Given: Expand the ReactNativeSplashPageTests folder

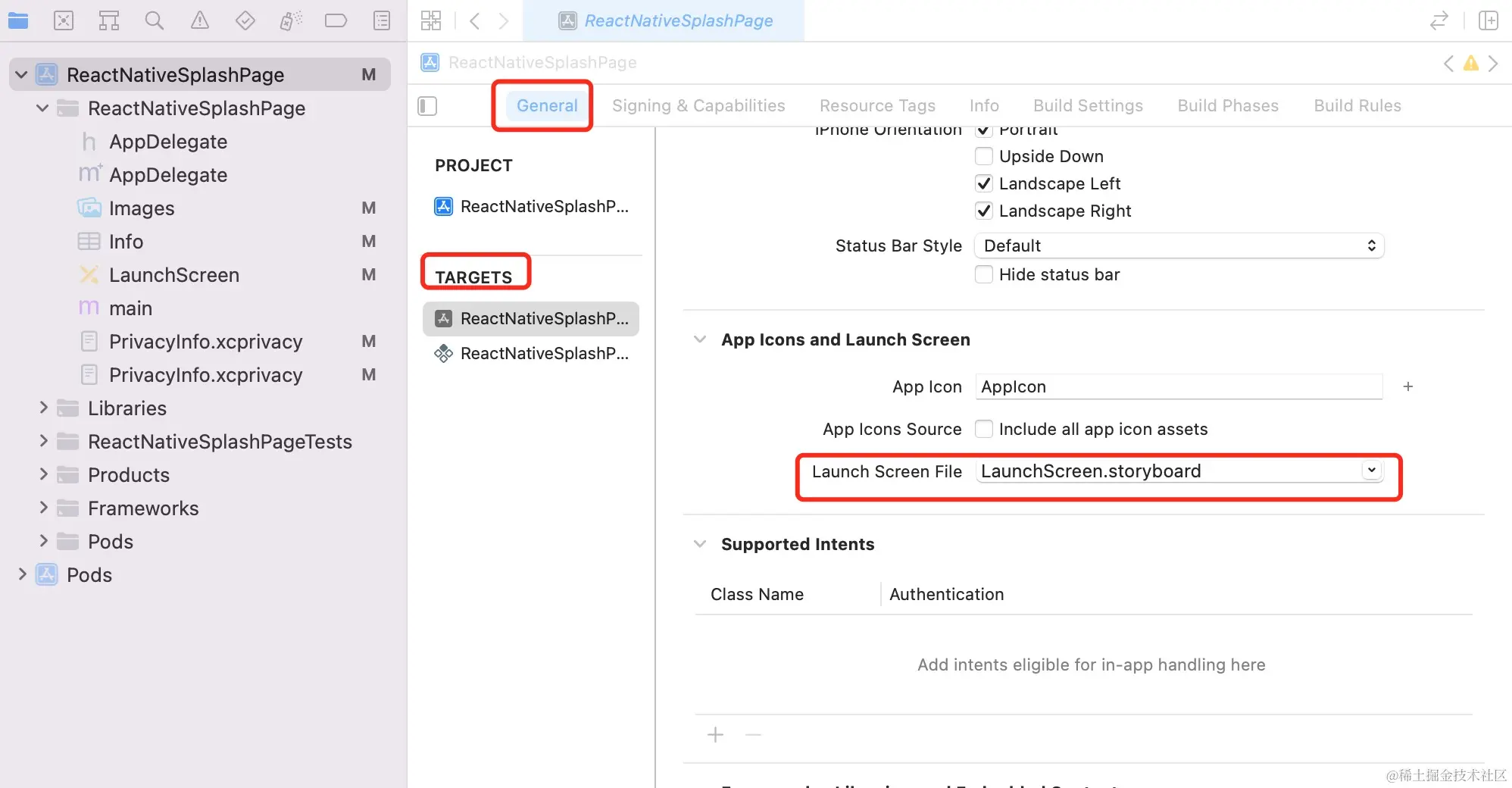Looking at the screenshot, I should (43, 442).
